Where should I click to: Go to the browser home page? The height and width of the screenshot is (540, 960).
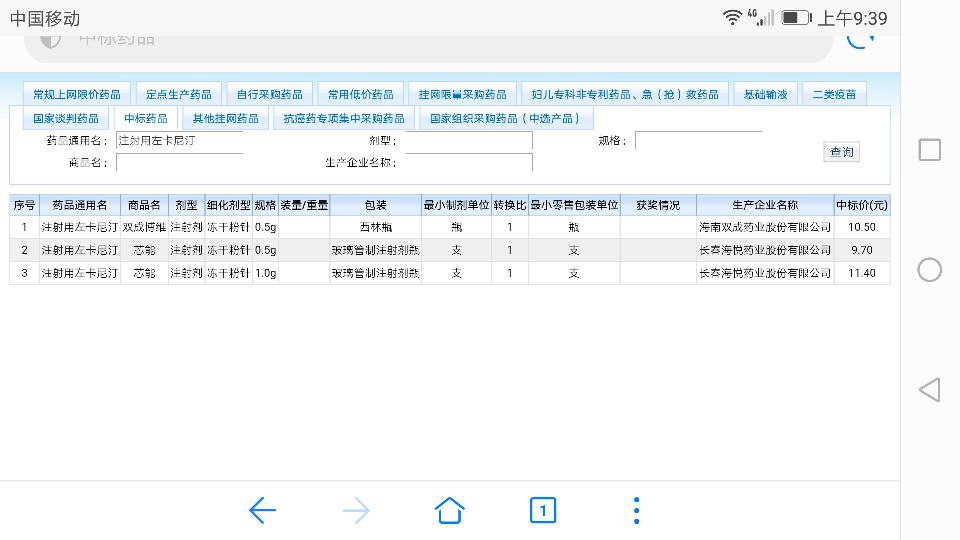pos(450,511)
